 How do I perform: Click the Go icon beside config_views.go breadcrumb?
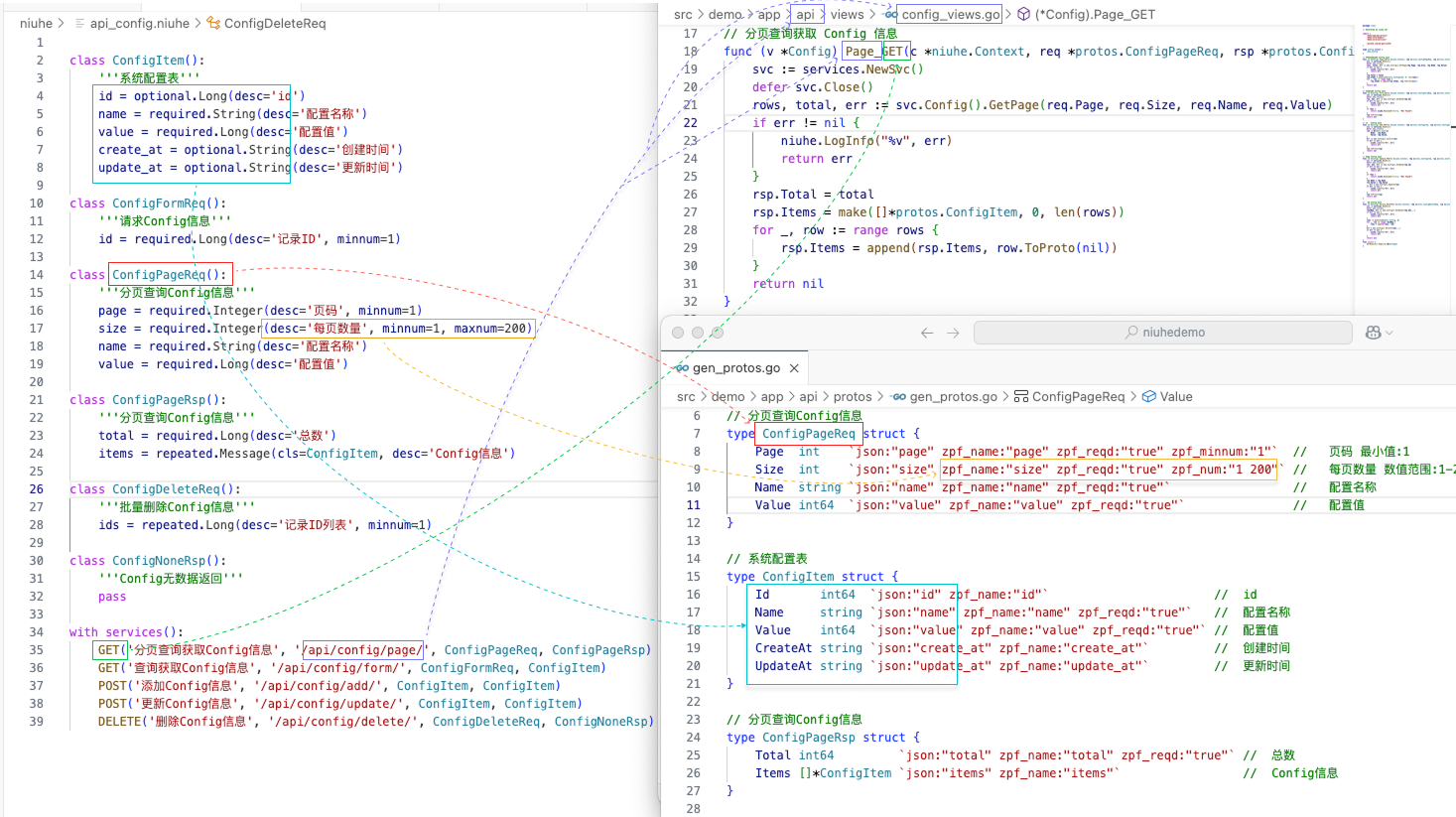891,14
